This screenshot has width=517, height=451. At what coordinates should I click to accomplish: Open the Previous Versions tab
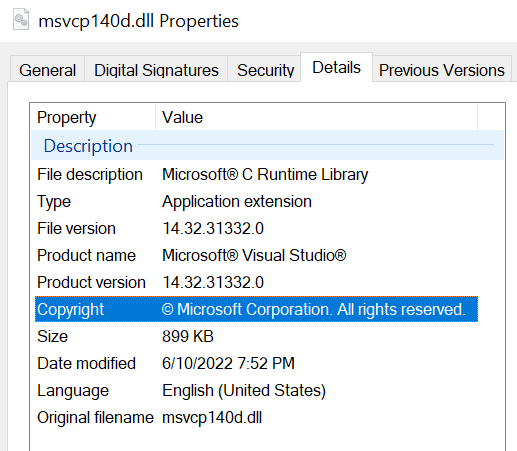(x=442, y=69)
